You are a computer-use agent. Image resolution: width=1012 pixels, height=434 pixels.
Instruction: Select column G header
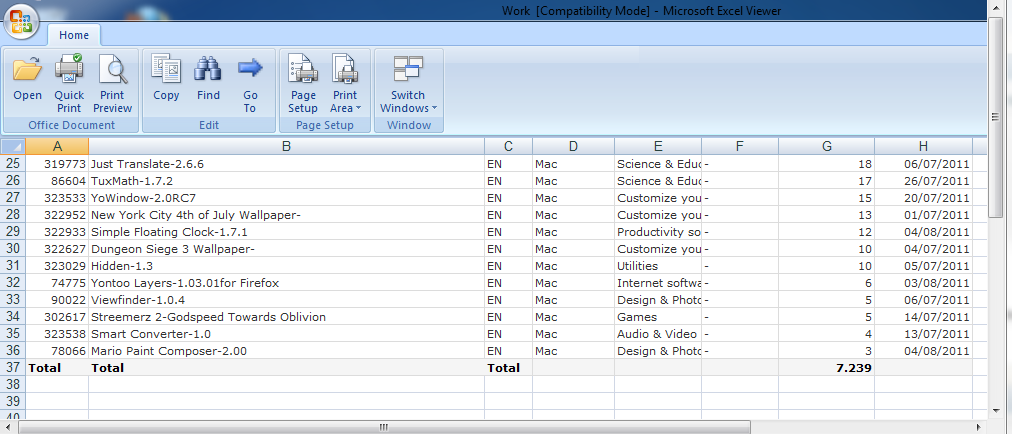826,146
